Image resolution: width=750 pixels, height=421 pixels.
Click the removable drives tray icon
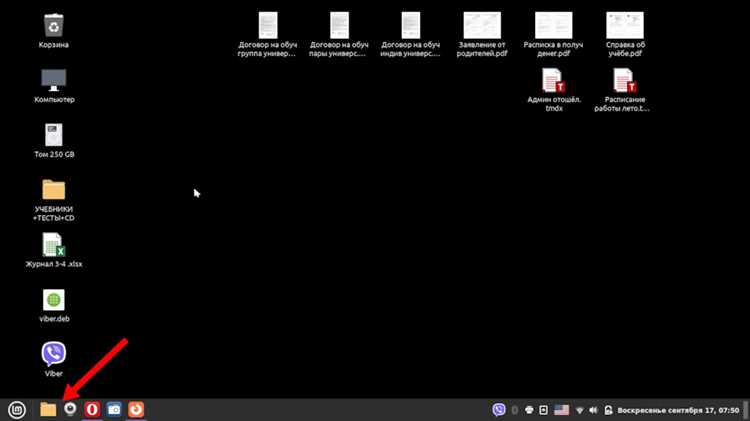click(x=543, y=410)
